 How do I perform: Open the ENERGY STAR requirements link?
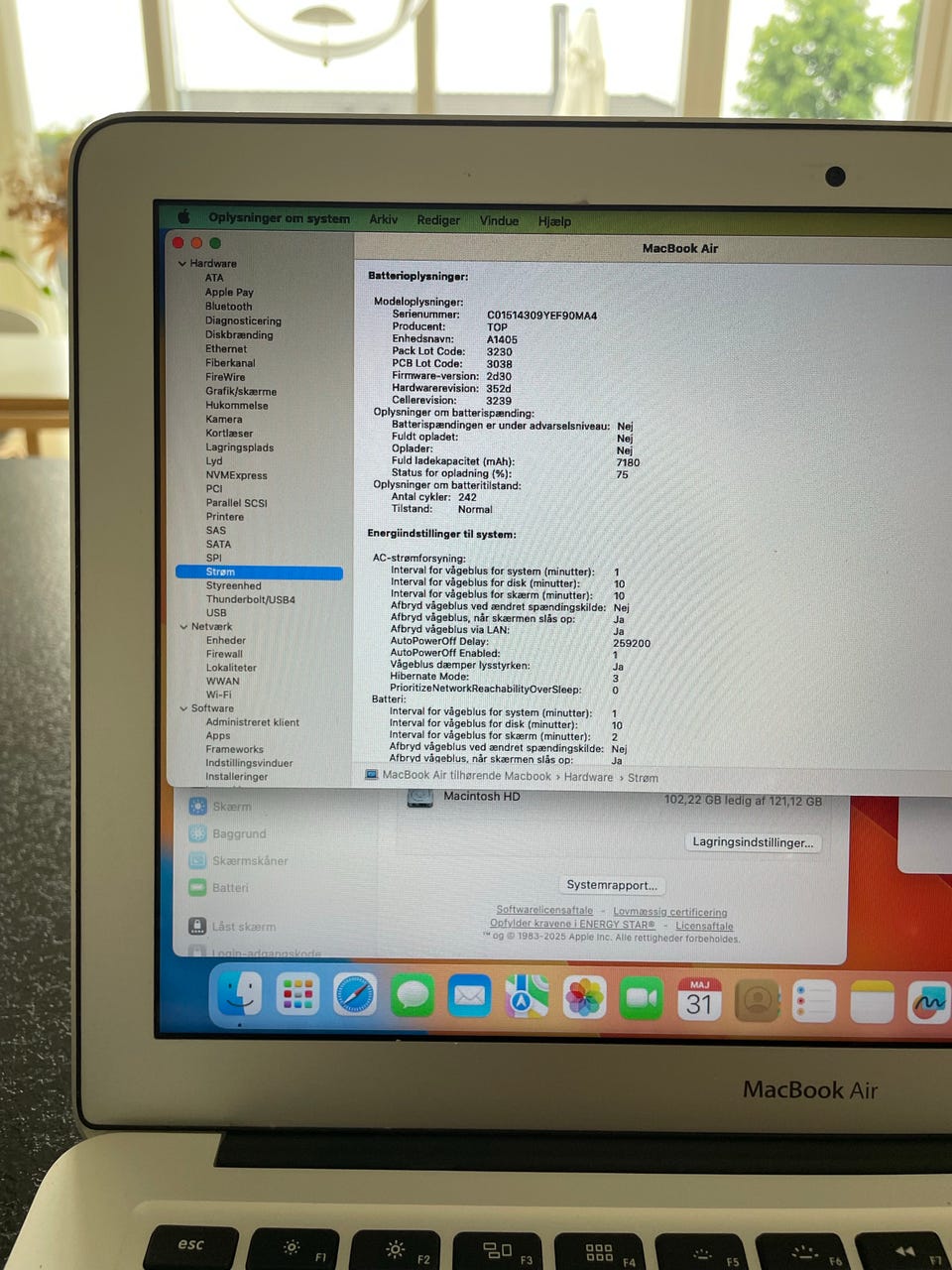pyautogui.click(x=572, y=924)
